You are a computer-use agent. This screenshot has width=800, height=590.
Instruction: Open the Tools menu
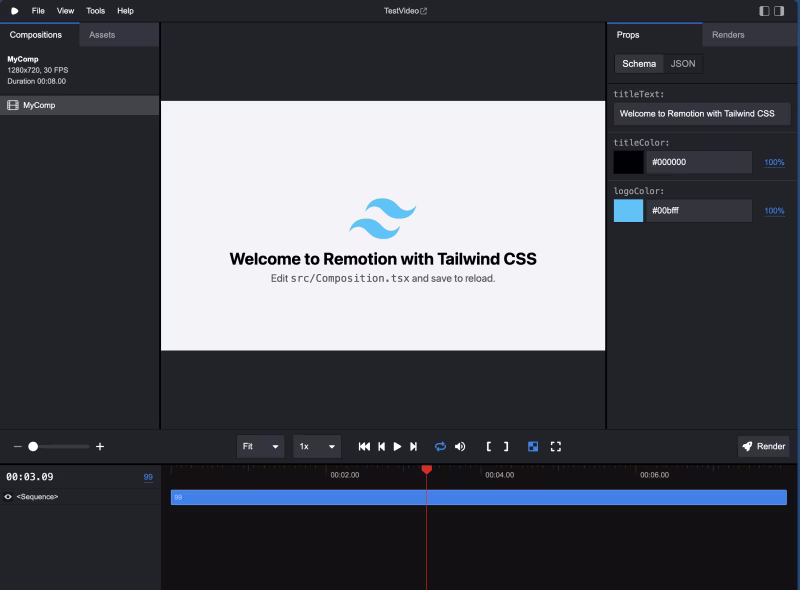[x=95, y=11]
